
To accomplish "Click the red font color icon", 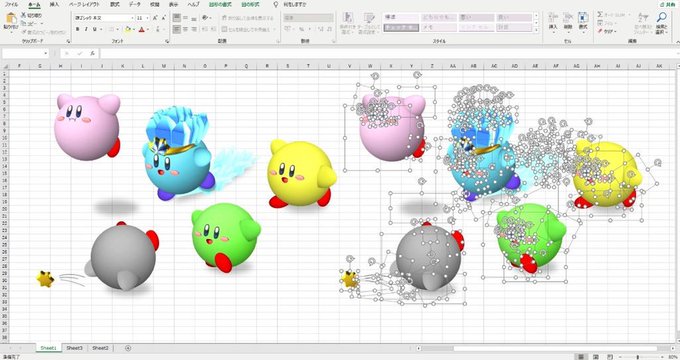I will click(141, 29).
